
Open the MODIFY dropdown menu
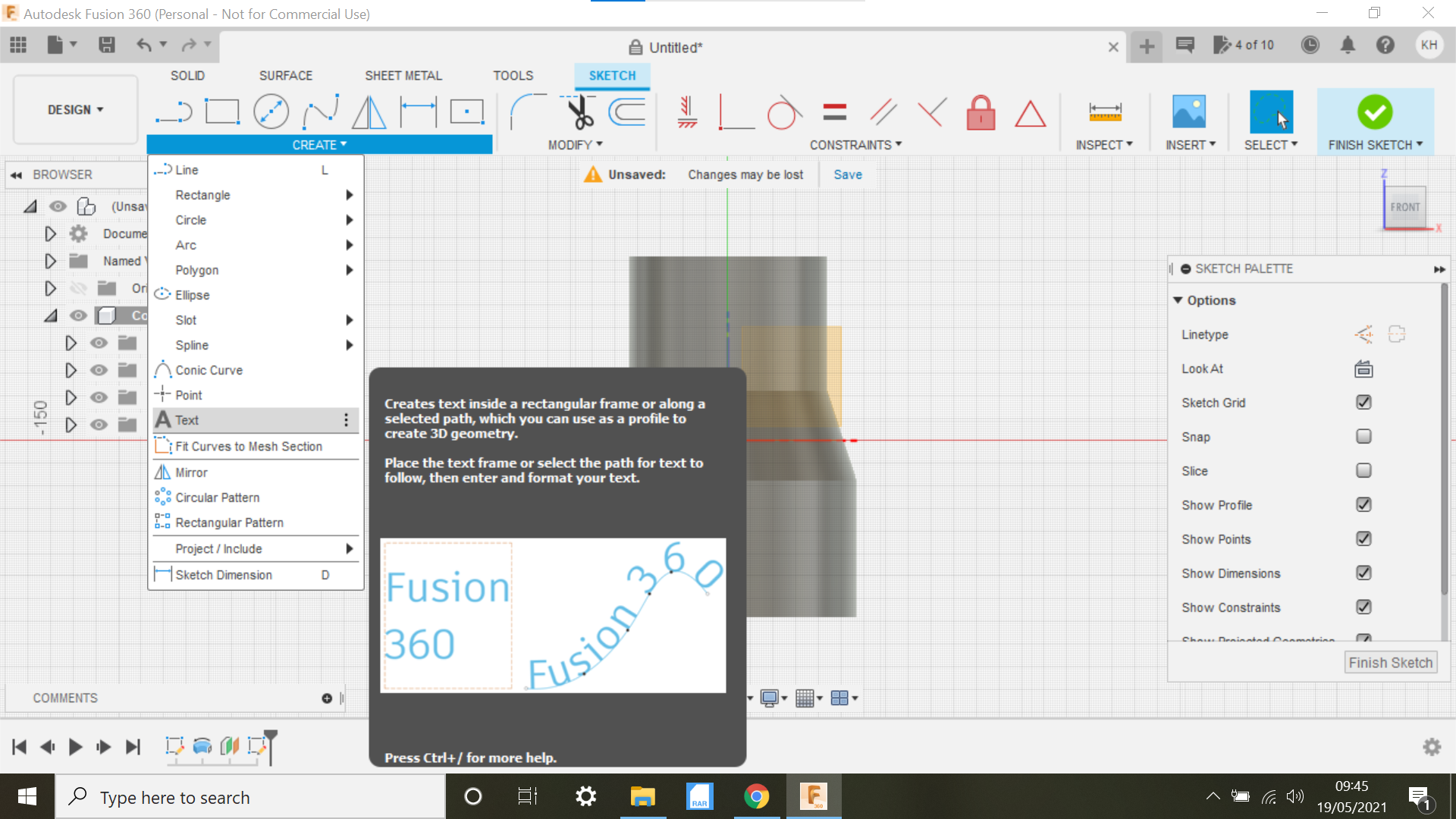pyautogui.click(x=575, y=145)
